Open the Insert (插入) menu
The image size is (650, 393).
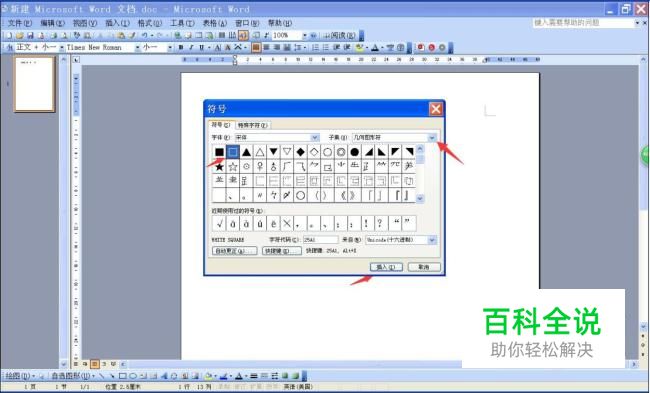117,23
